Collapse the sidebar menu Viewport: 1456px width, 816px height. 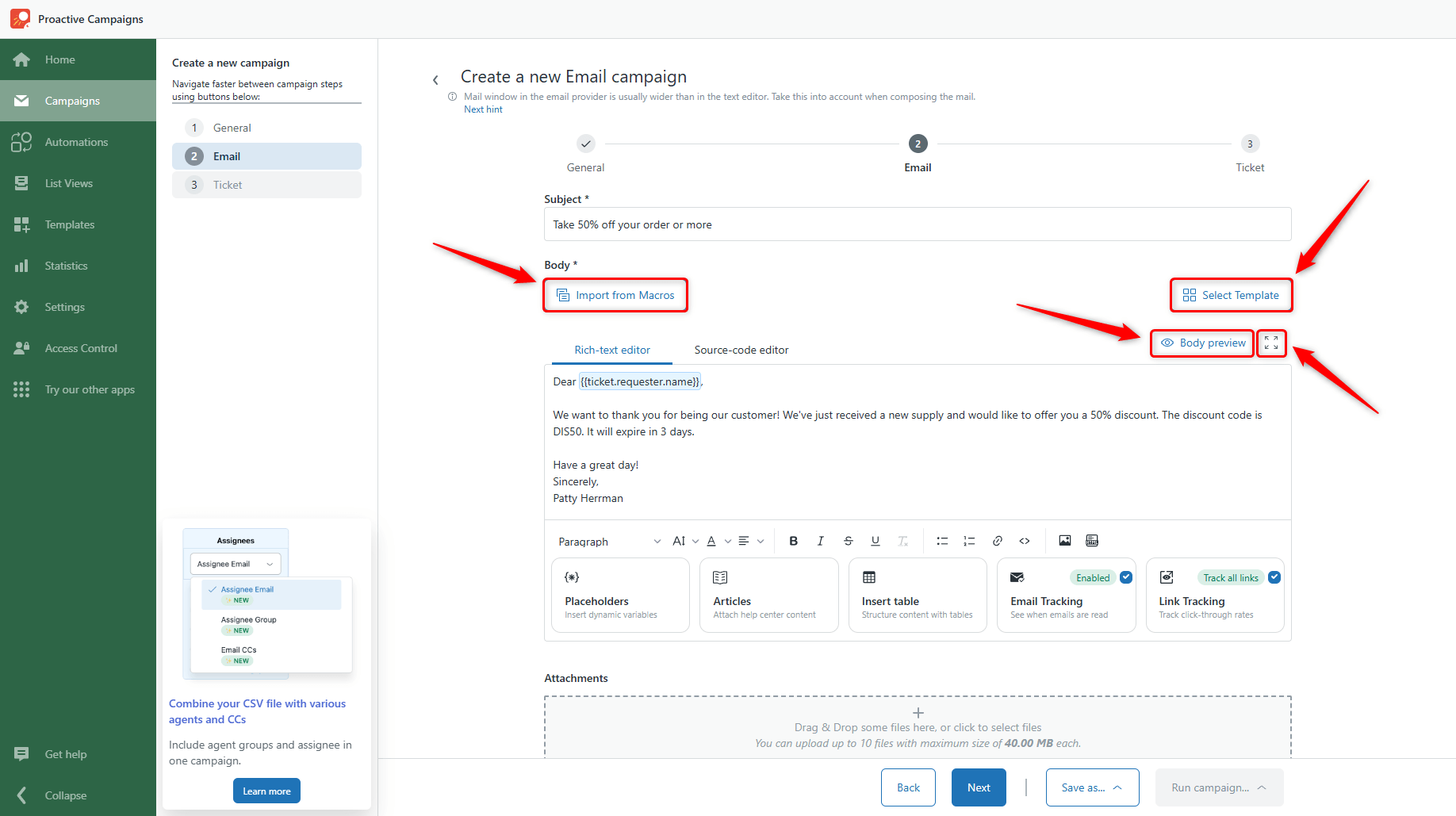pyautogui.click(x=78, y=795)
